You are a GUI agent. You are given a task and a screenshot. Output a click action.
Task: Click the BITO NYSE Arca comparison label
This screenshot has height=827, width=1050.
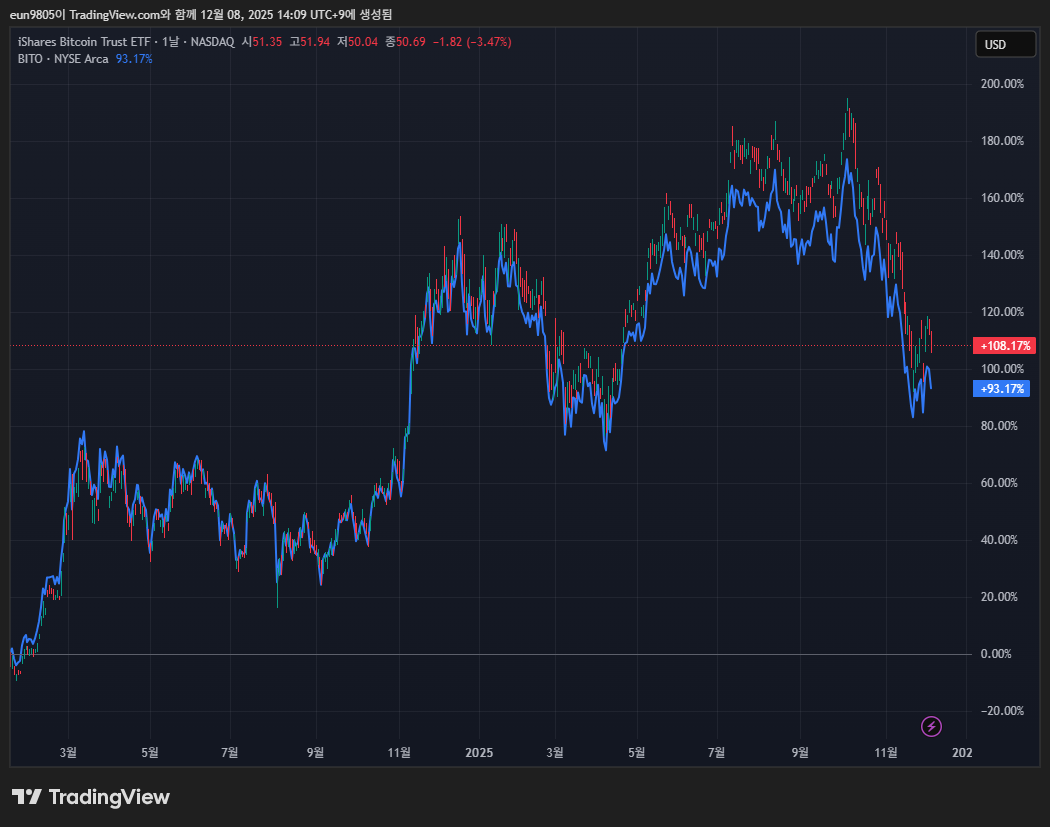click(63, 59)
